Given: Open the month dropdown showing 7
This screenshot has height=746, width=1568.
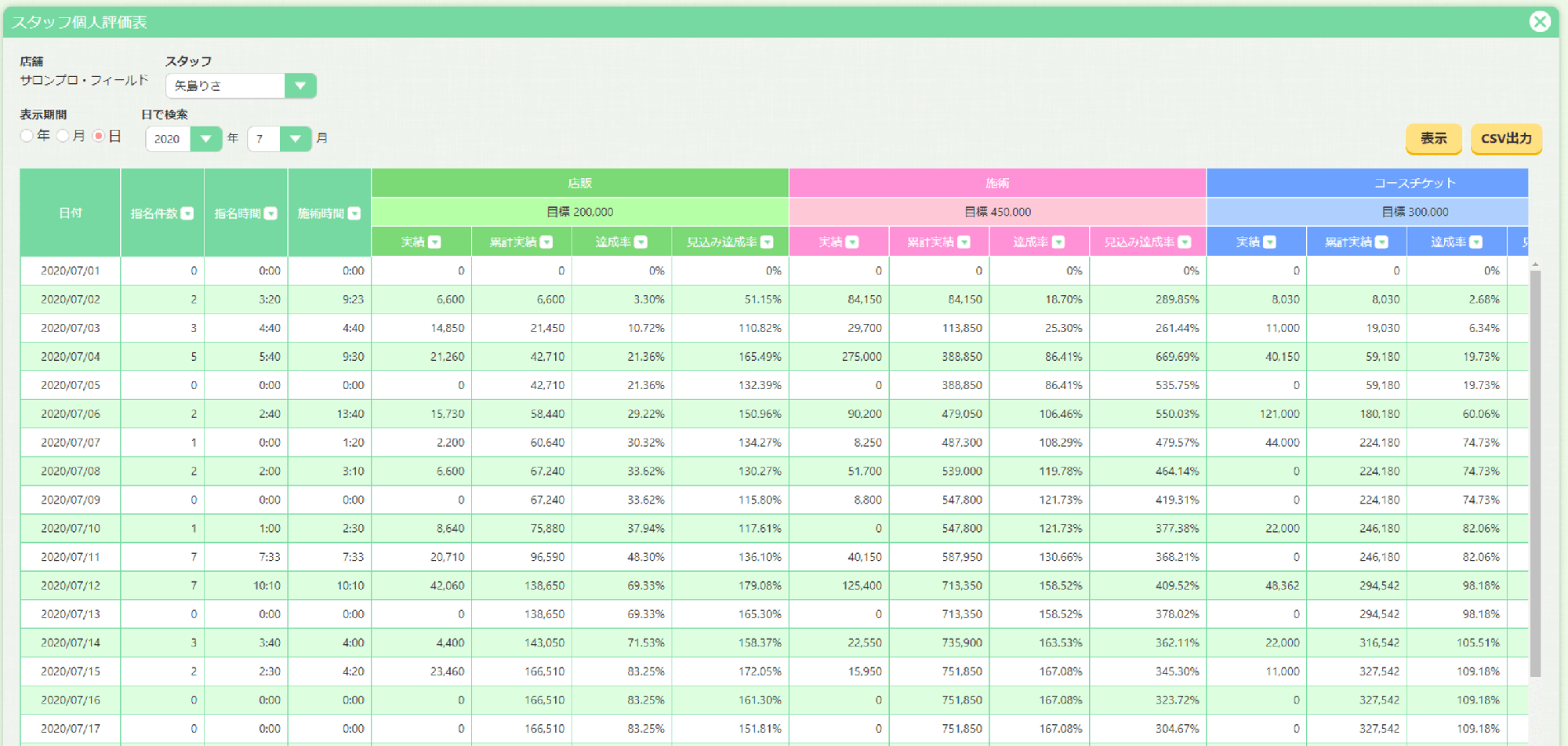Looking at the screenshot, I should pyautogui.click(x=279, y=139).
